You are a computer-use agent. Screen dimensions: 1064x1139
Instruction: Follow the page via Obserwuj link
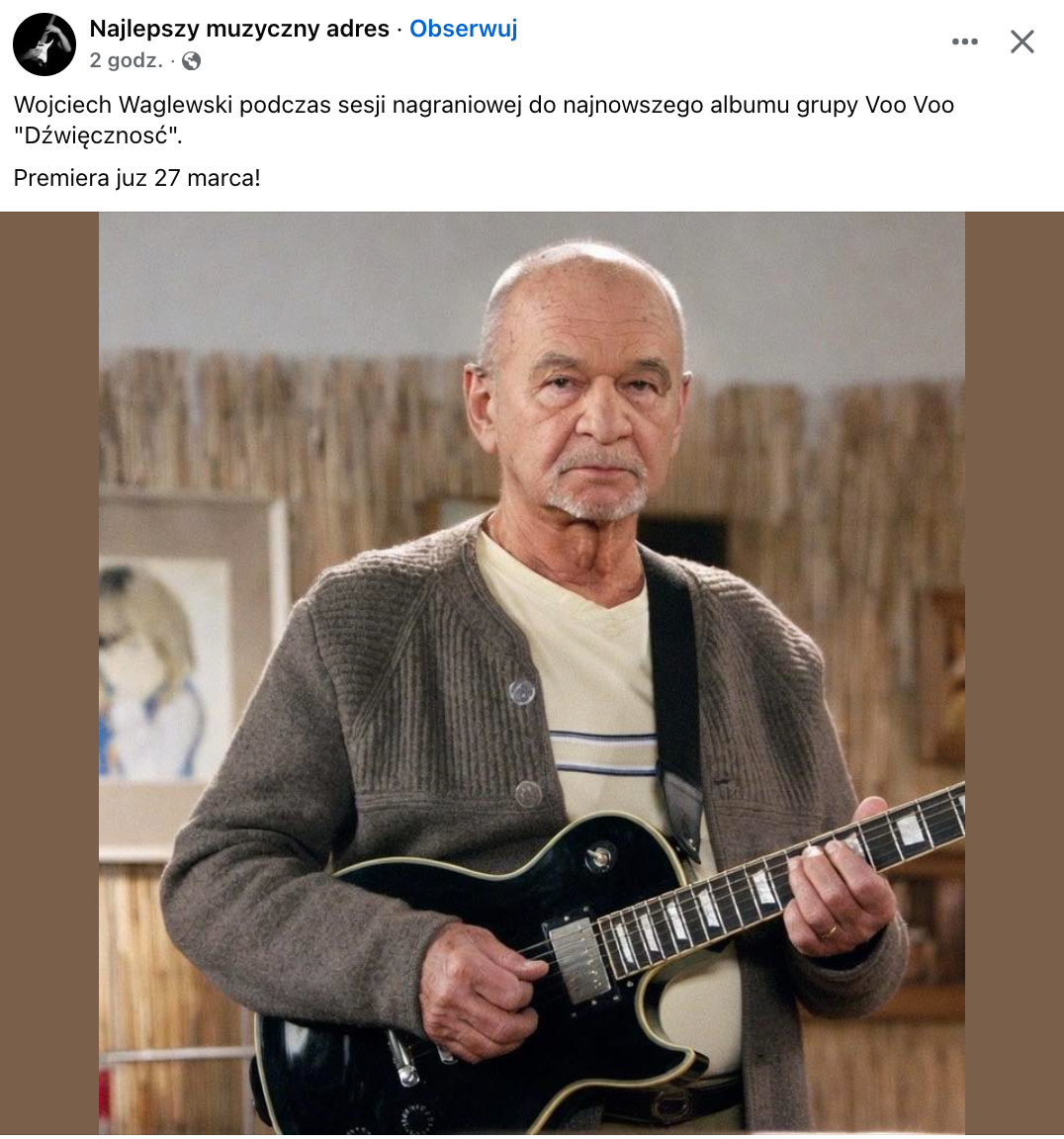point(464,29)
